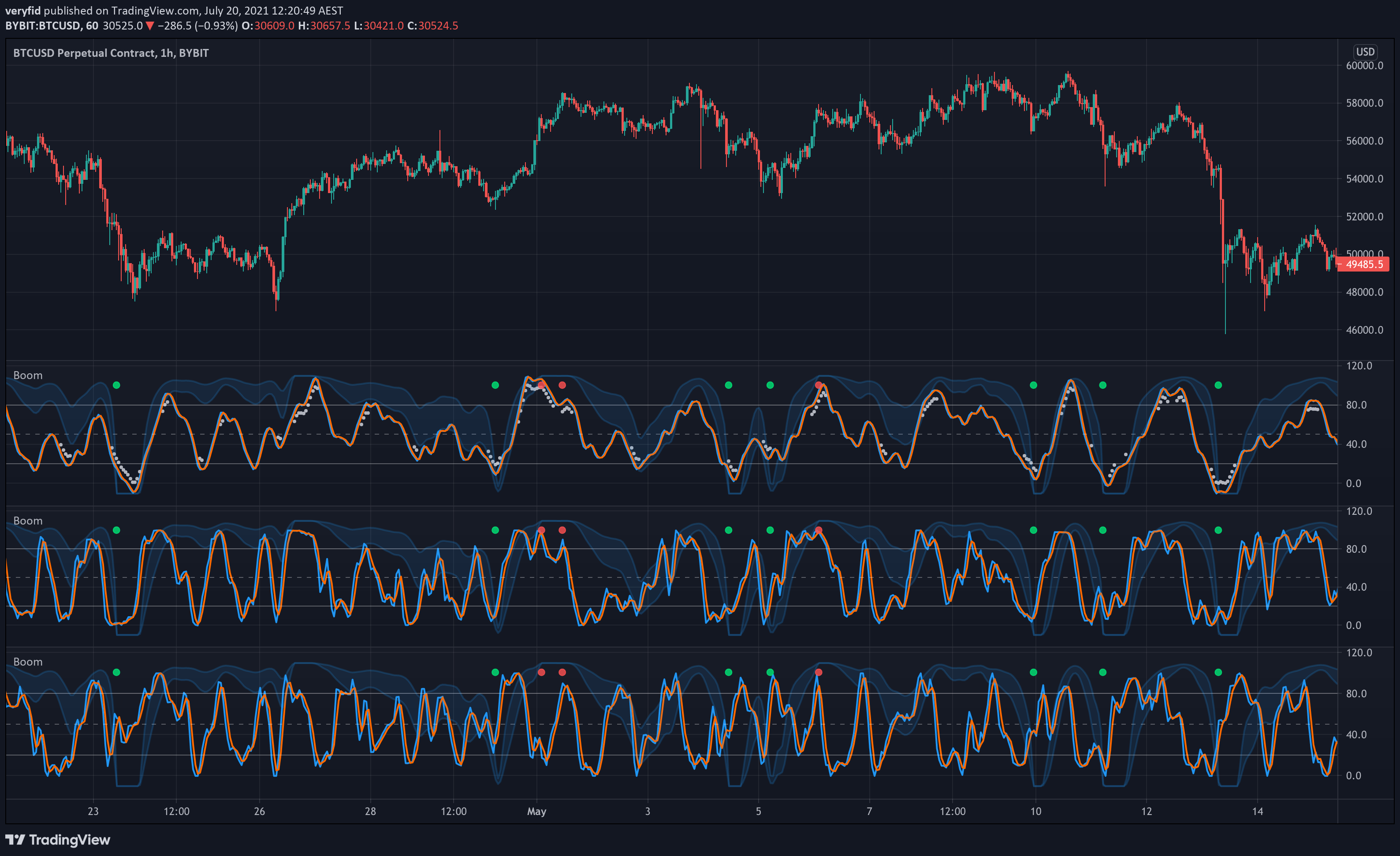Click the red down-triangle change indicator
This screenshot has height=856, width=1400.
(150, 26)
